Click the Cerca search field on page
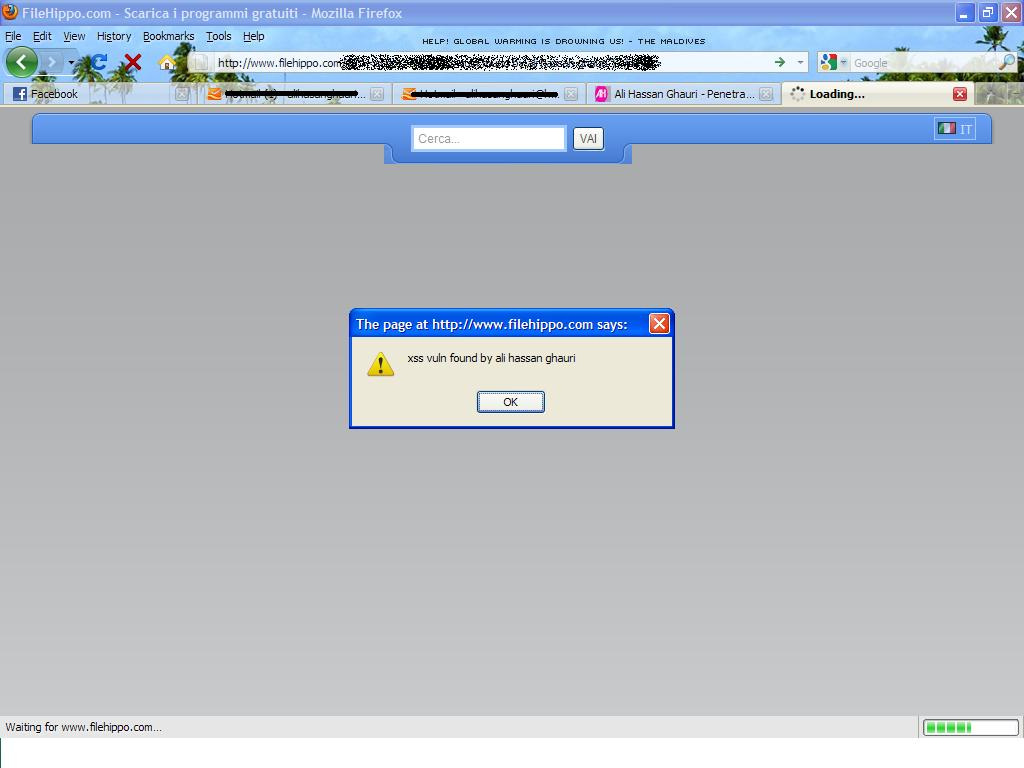 pyautogui.click(x=488, y=138)
